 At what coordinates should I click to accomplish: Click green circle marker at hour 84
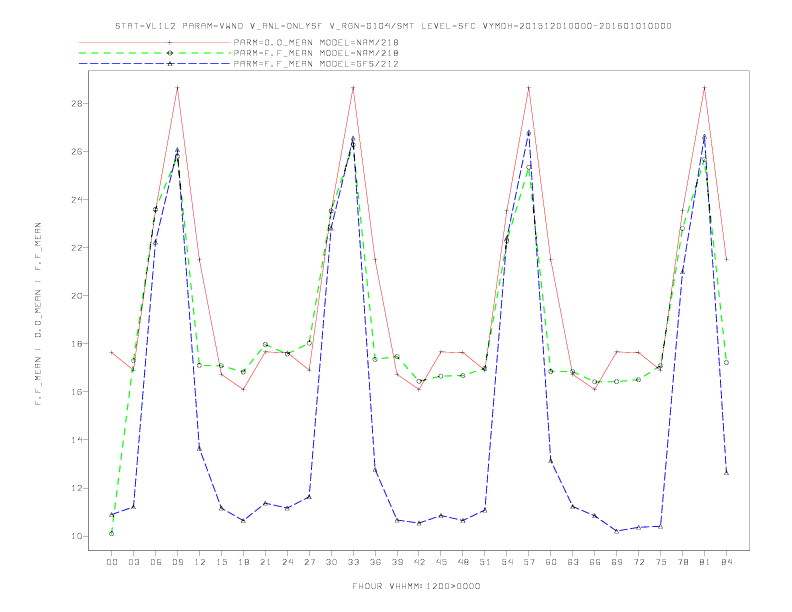726,363
